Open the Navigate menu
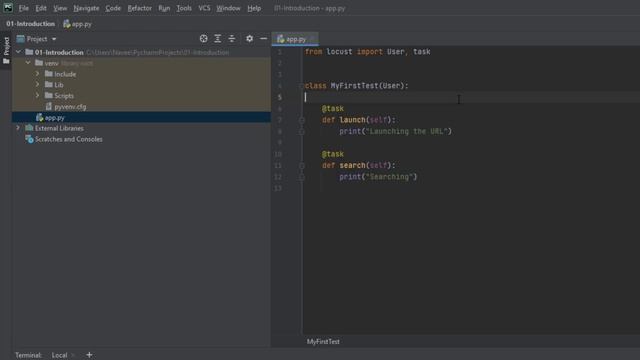The image size is (640, 360). [x=86, y=8]
